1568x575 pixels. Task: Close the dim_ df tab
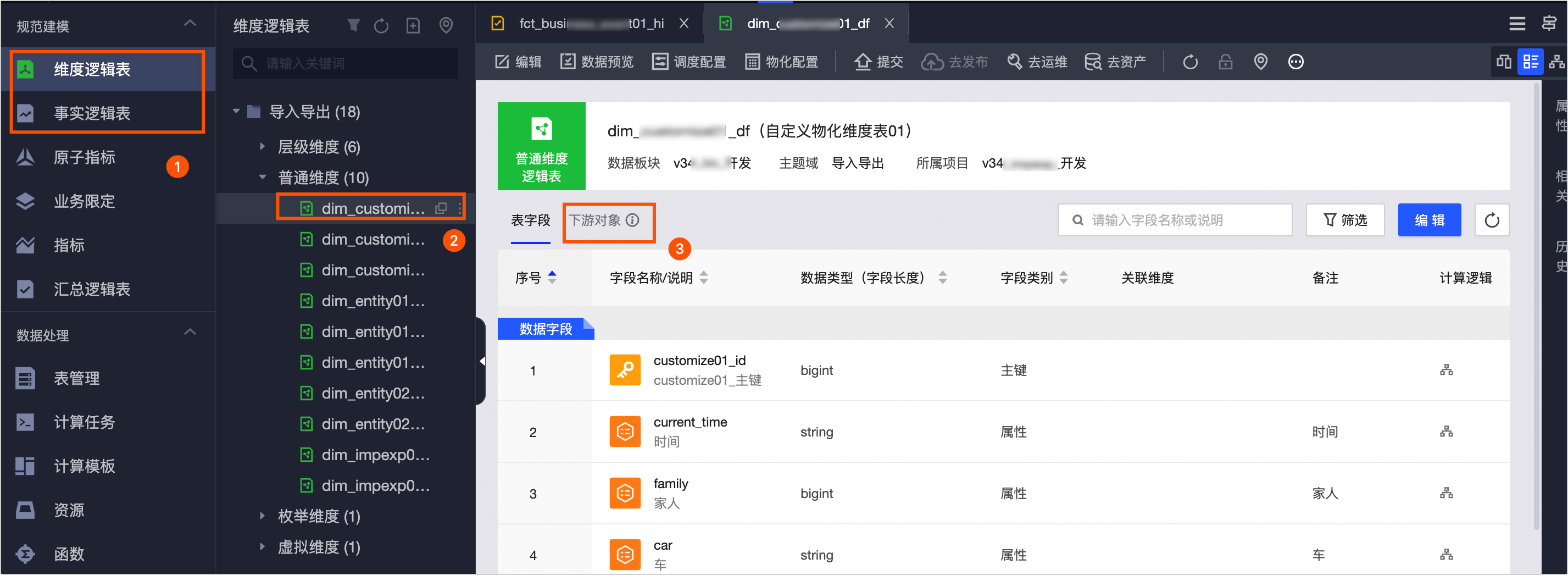pyautogui.click(x=890, y=23)
